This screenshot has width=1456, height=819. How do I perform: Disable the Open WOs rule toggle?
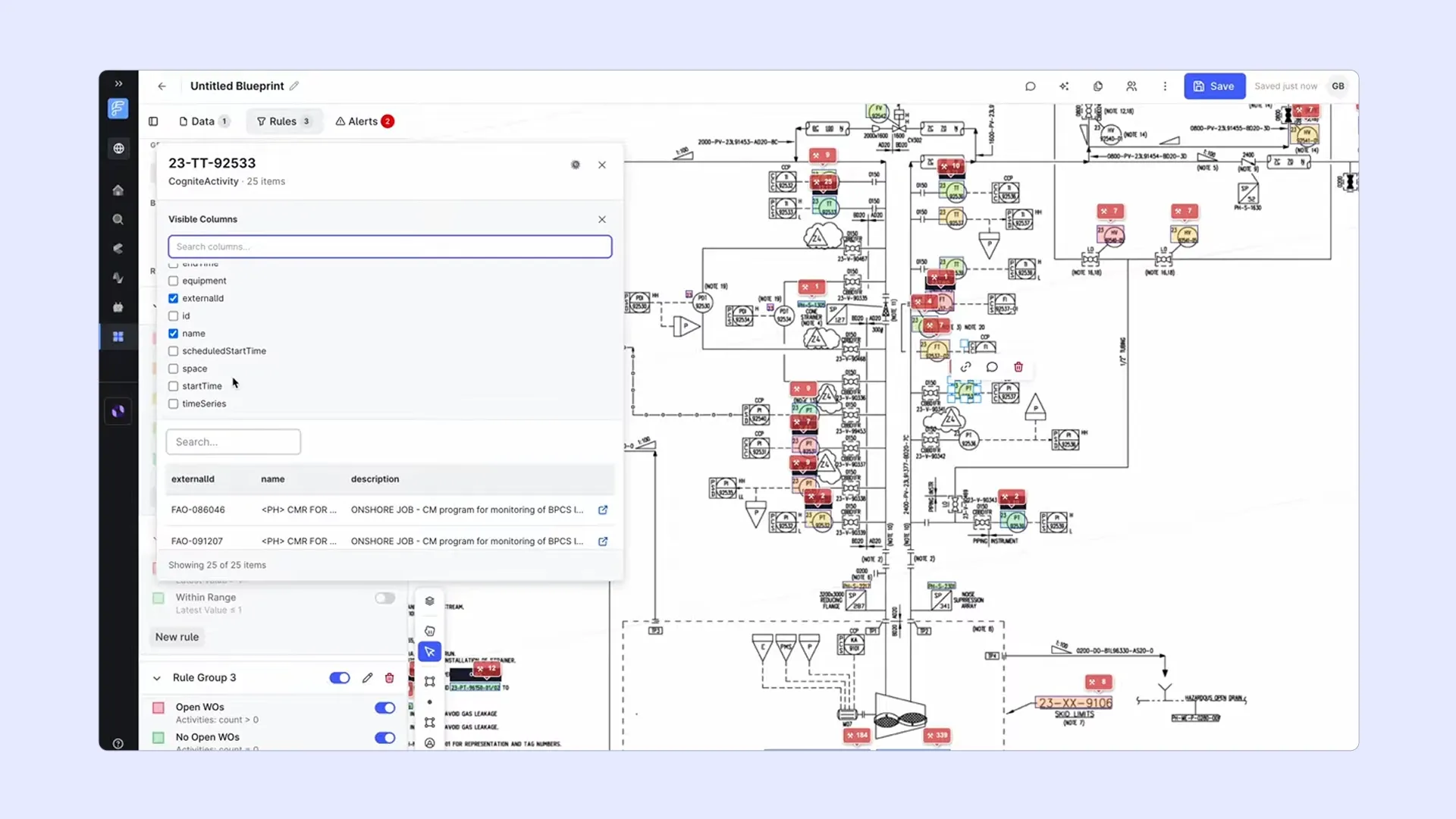(385, 708)
